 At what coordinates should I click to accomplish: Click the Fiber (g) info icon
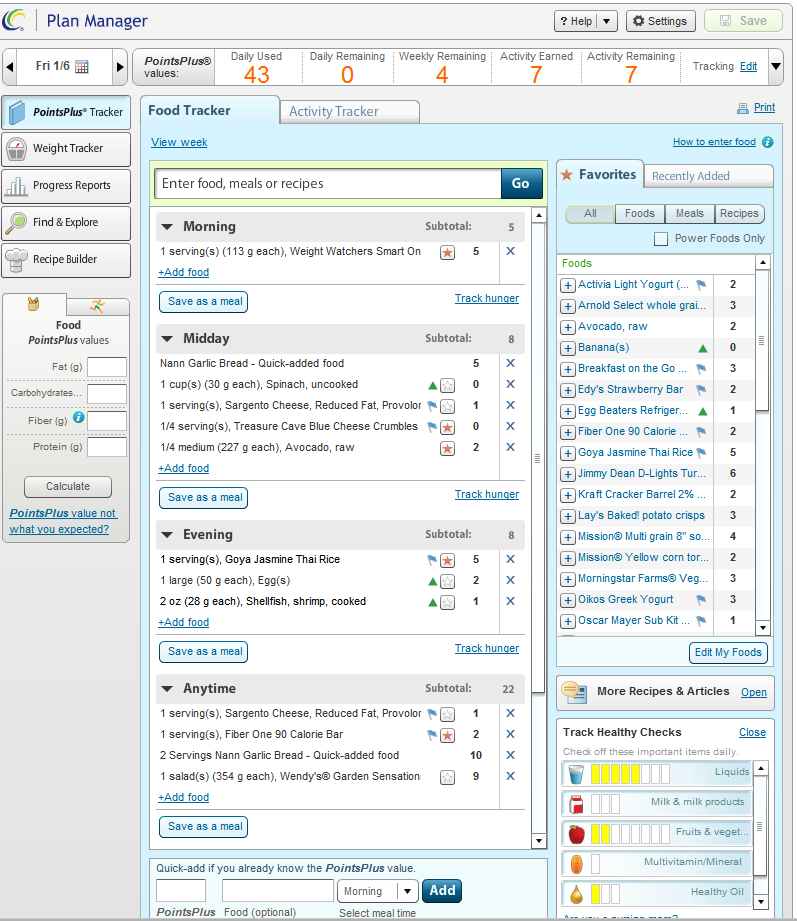coord(79,418)
